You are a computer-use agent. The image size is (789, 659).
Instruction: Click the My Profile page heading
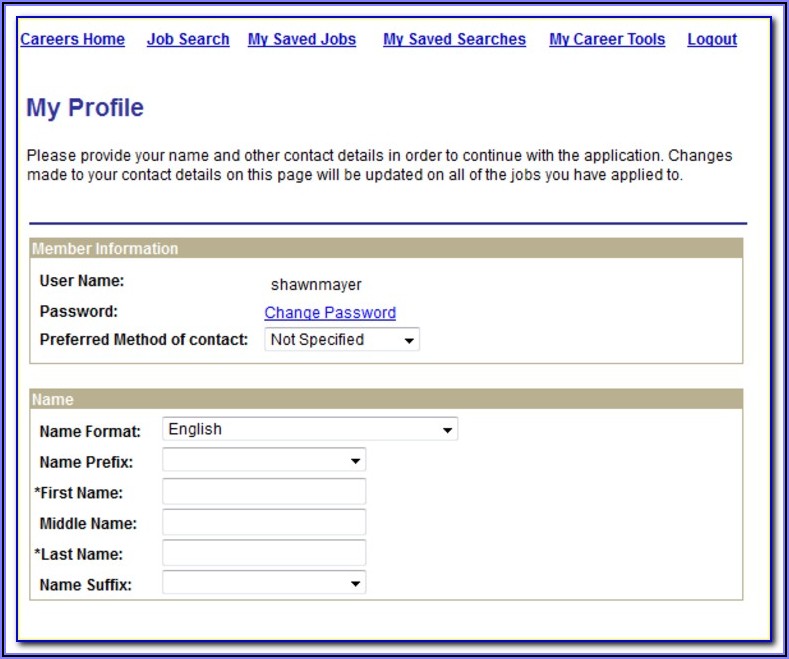(x=85, y=108)
